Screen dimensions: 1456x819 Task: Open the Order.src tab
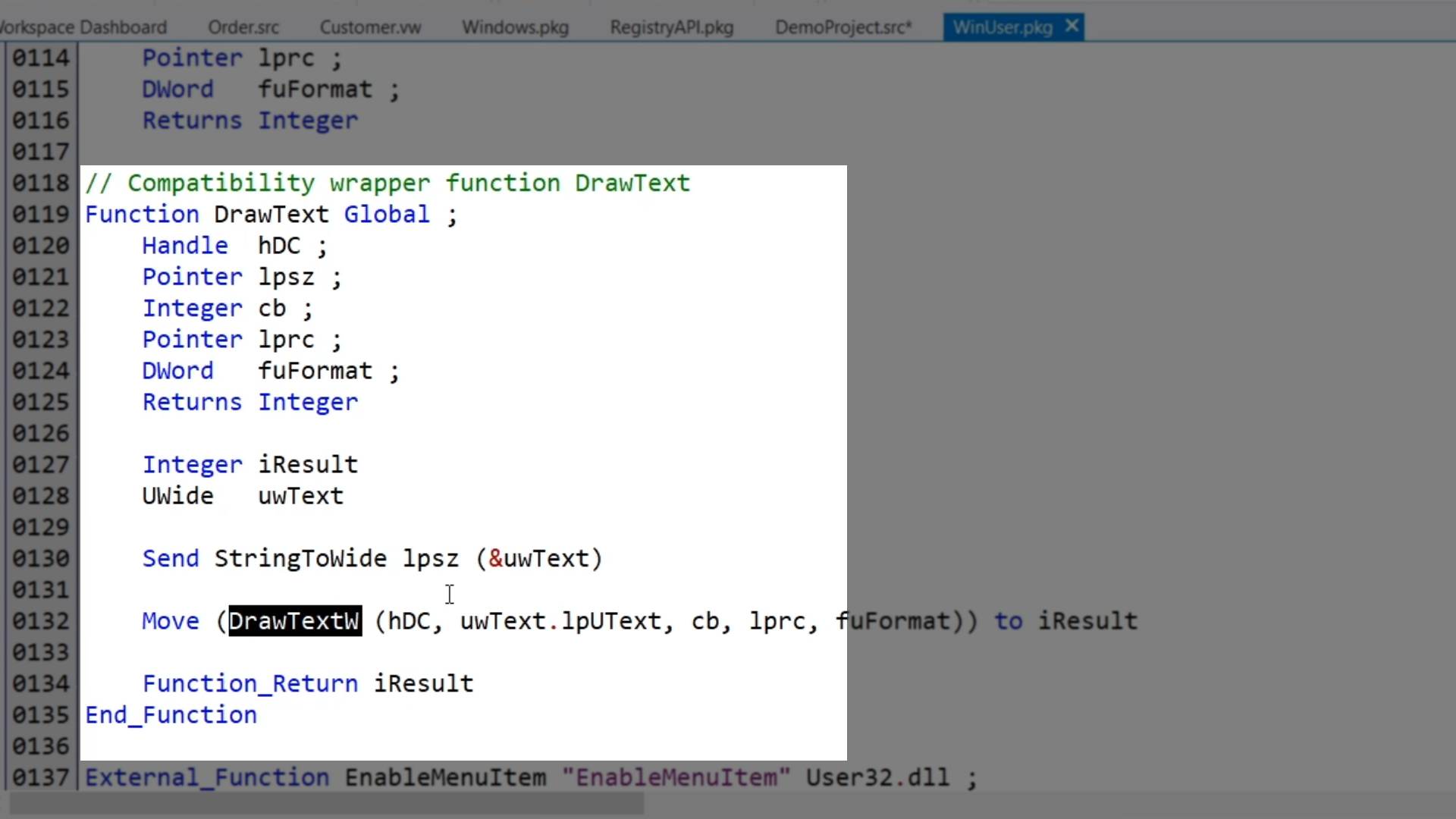coord(243,28)
